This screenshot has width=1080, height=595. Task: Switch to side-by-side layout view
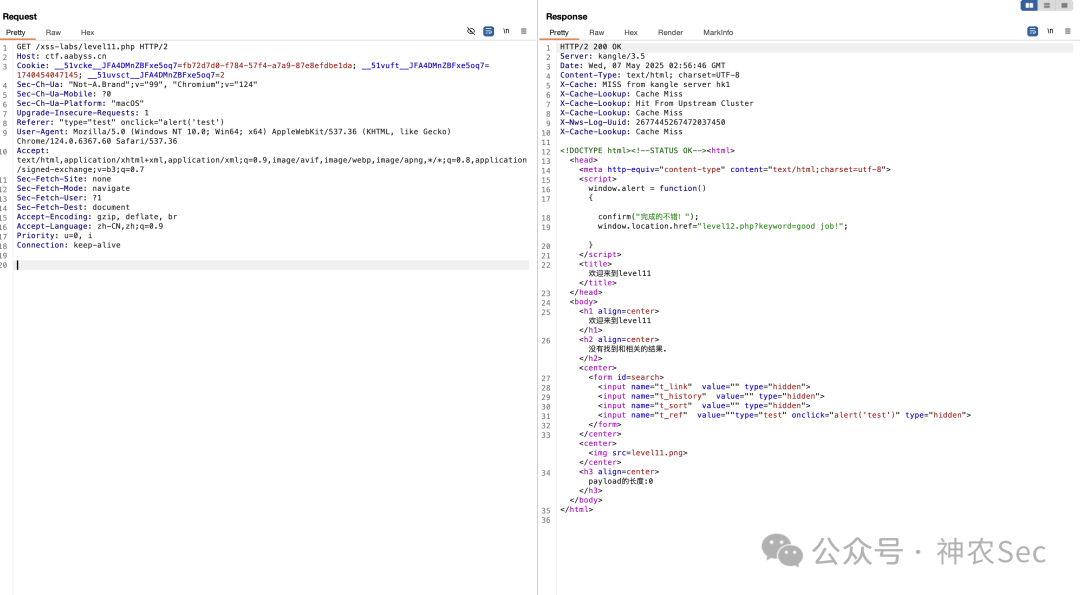click(x=1029, y=5)
